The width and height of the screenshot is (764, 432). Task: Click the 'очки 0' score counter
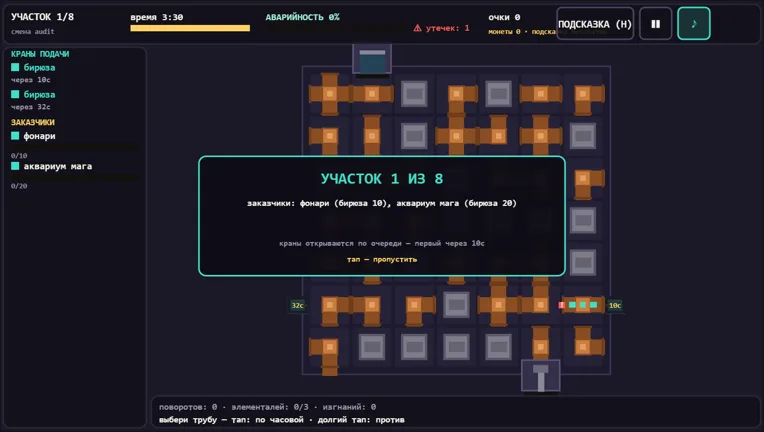(x=504, y=17)
